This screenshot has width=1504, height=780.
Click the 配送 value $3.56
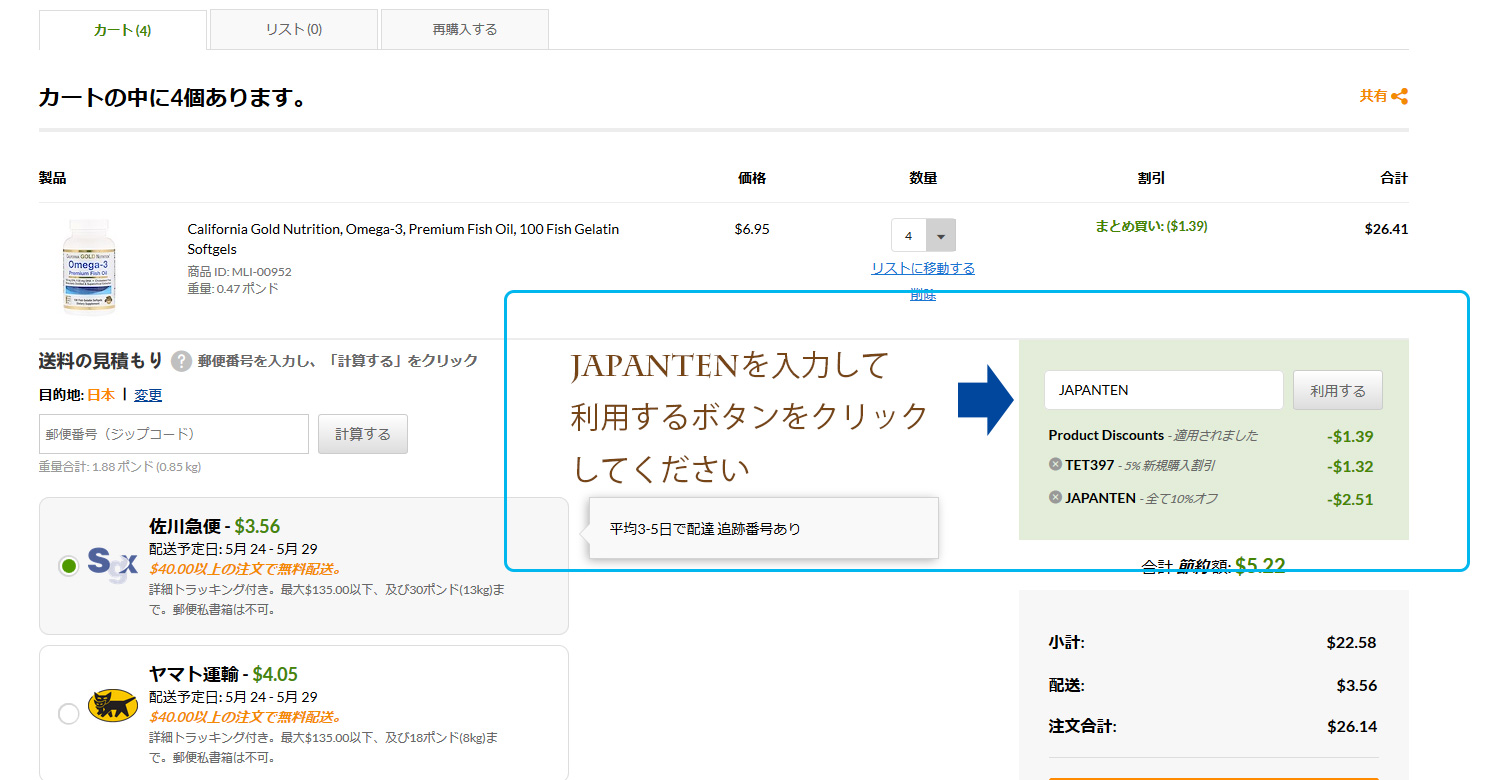(1357, 686)
